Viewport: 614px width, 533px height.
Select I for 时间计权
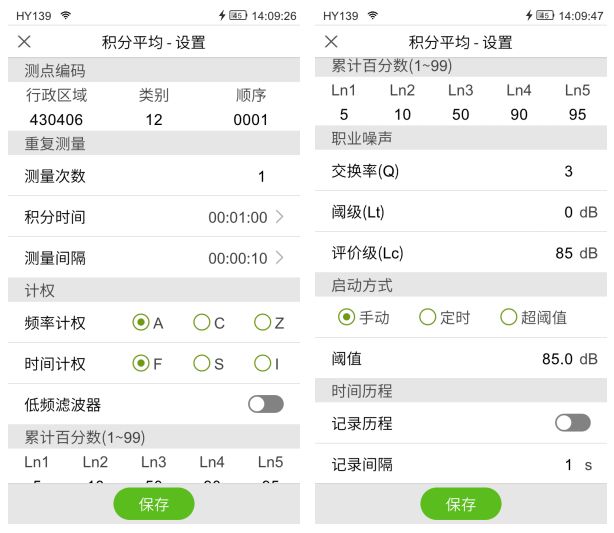coord(262,363)
